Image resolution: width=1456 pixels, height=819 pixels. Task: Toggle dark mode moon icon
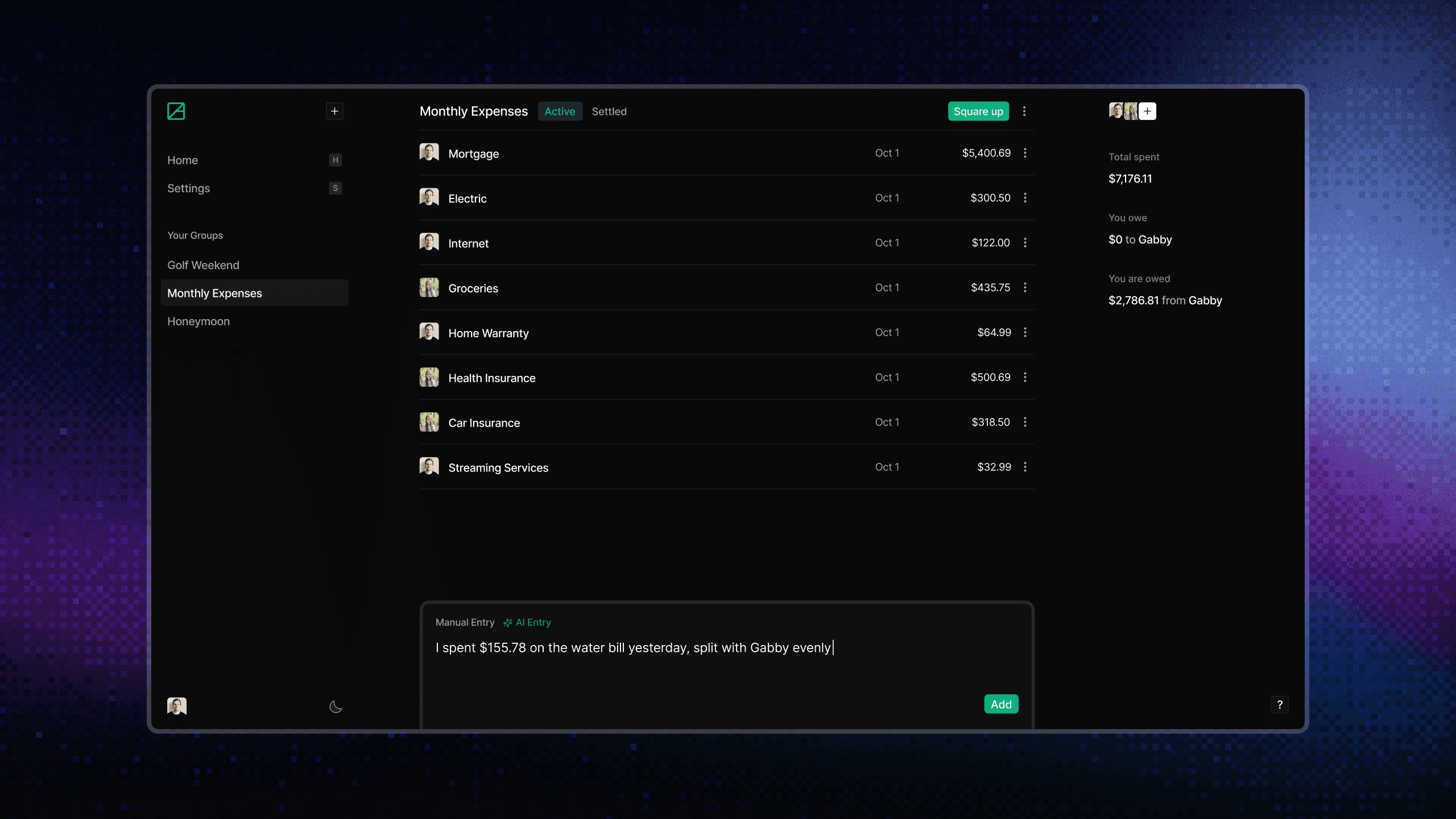click(x=336, y=706)
